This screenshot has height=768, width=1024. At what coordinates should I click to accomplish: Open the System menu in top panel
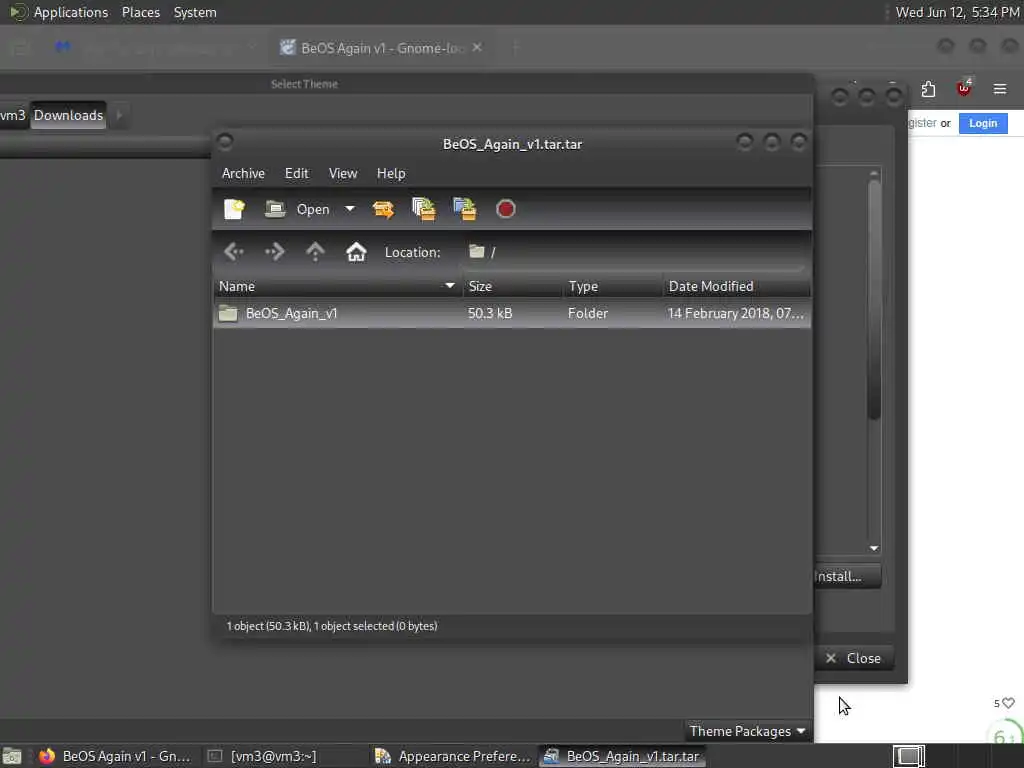195,12
